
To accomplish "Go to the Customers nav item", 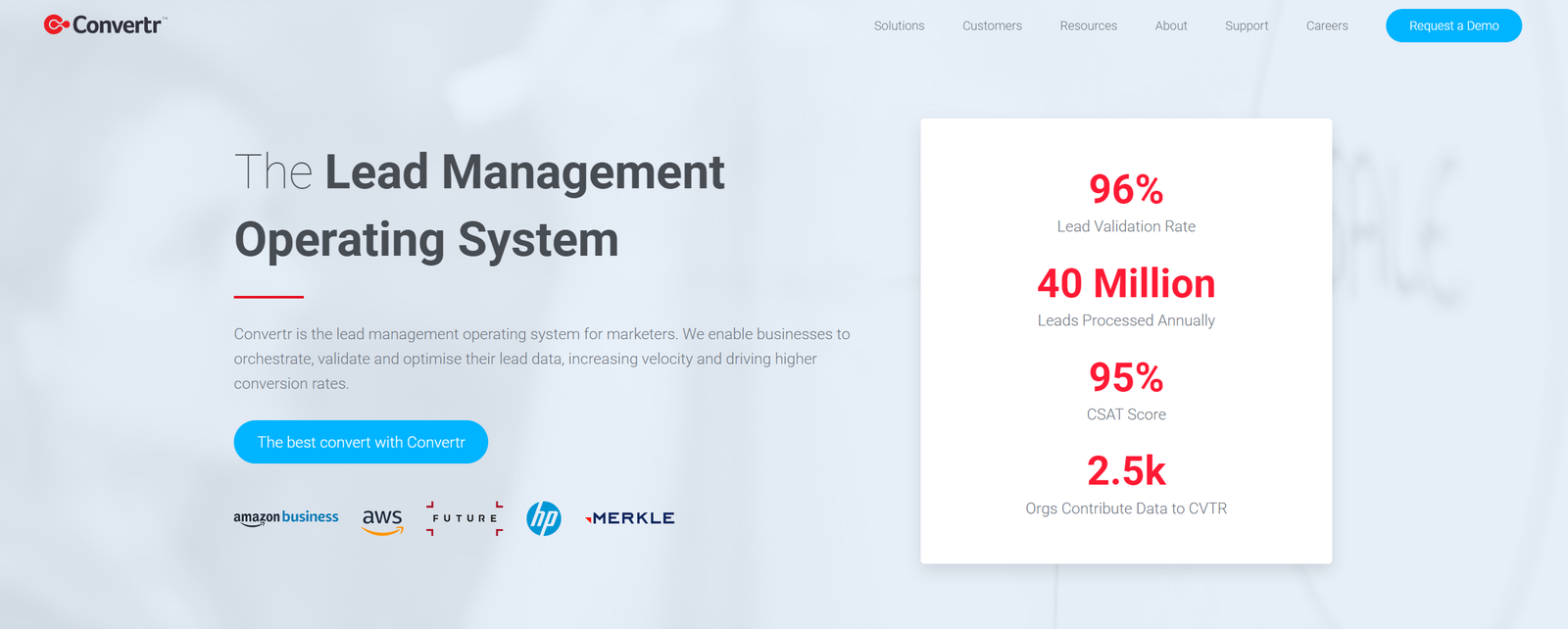I will pyautogui.click(x=992, y=25).
